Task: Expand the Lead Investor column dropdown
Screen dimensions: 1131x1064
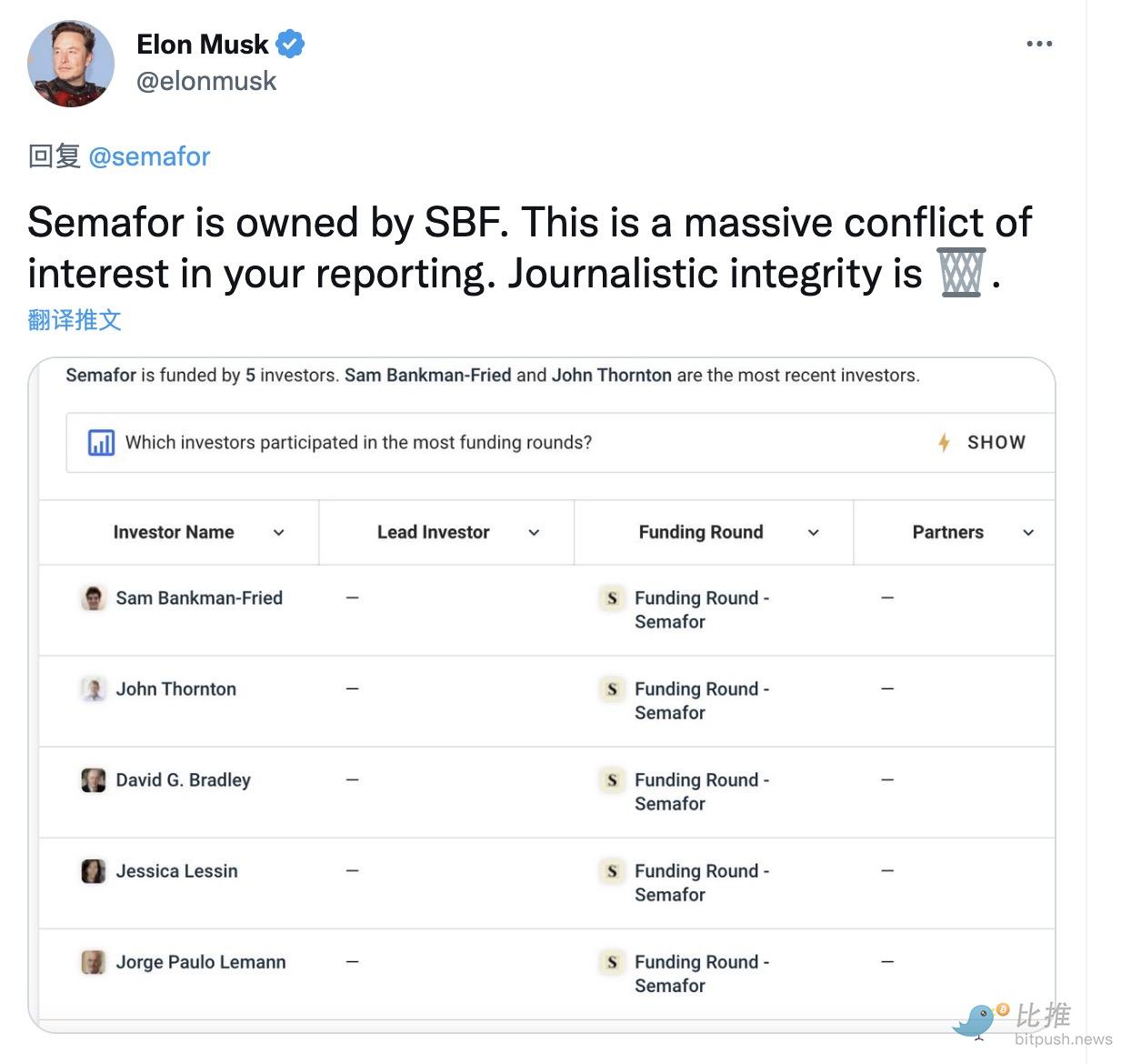Action: [x=534, y=533]
